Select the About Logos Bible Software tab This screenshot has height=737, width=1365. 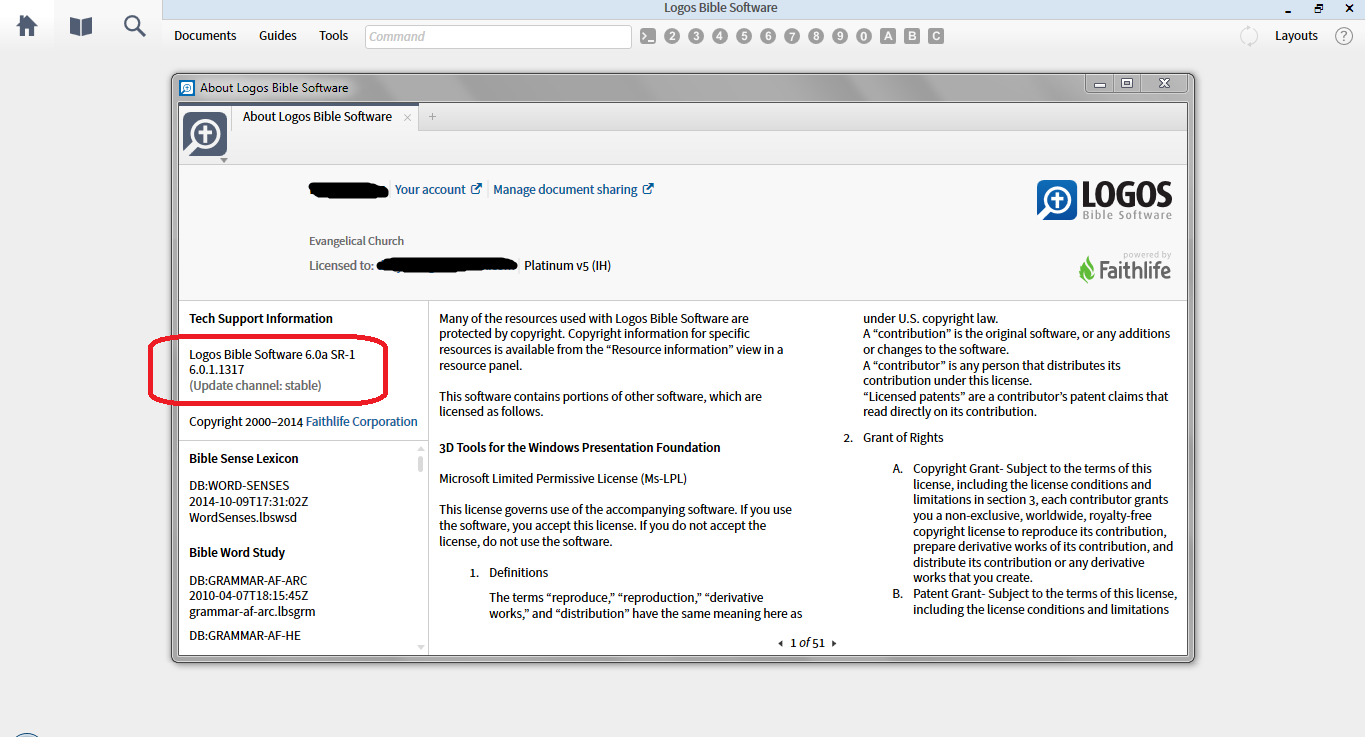[317, 117]
